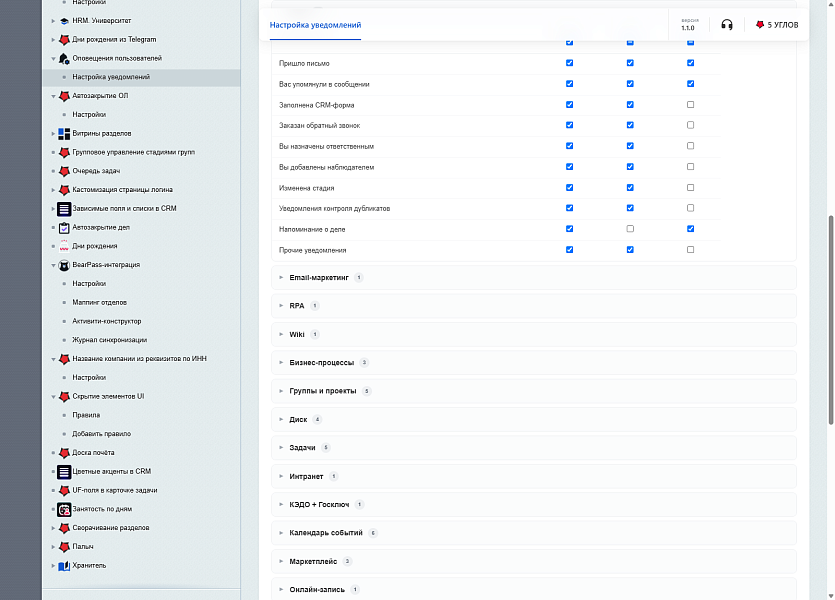The width and height of the screenshot is (835, 600).
Task: Click the Оповещения пользователей bell icon
Action: (x=64, y=59)
